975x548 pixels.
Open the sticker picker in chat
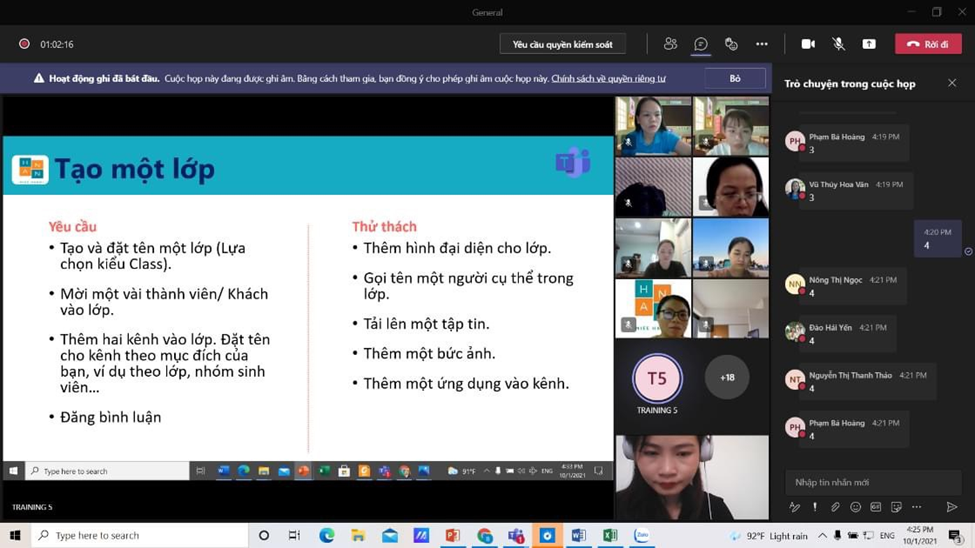(896, 507)
